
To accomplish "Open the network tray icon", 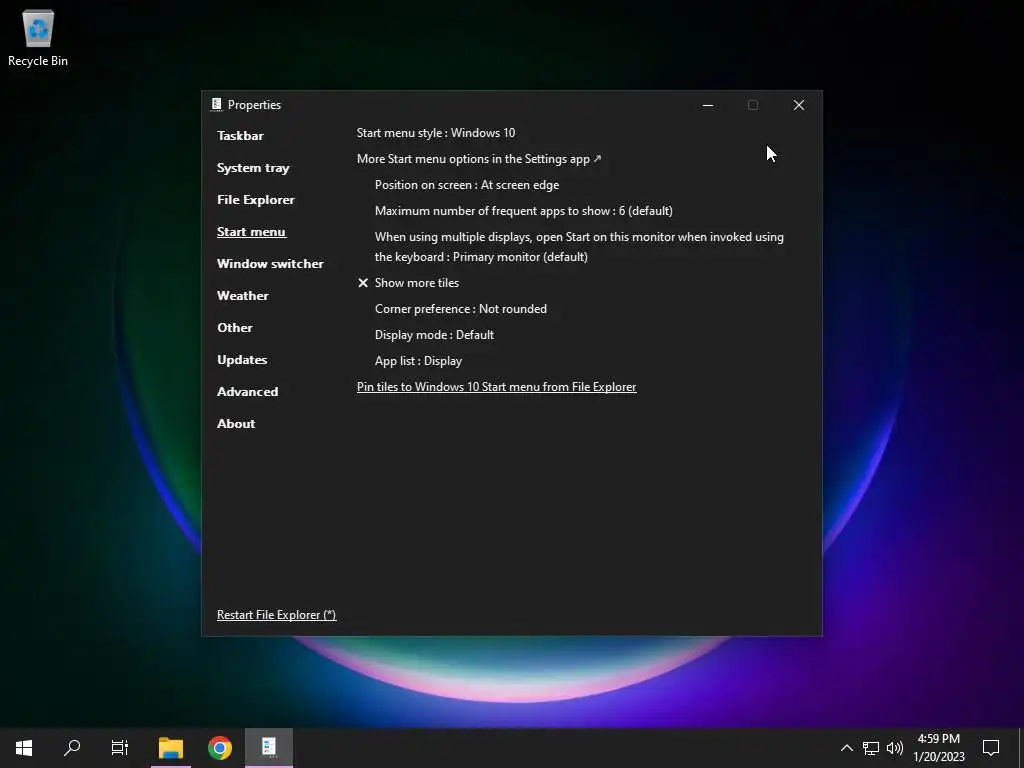I will (x=871, y=748).
